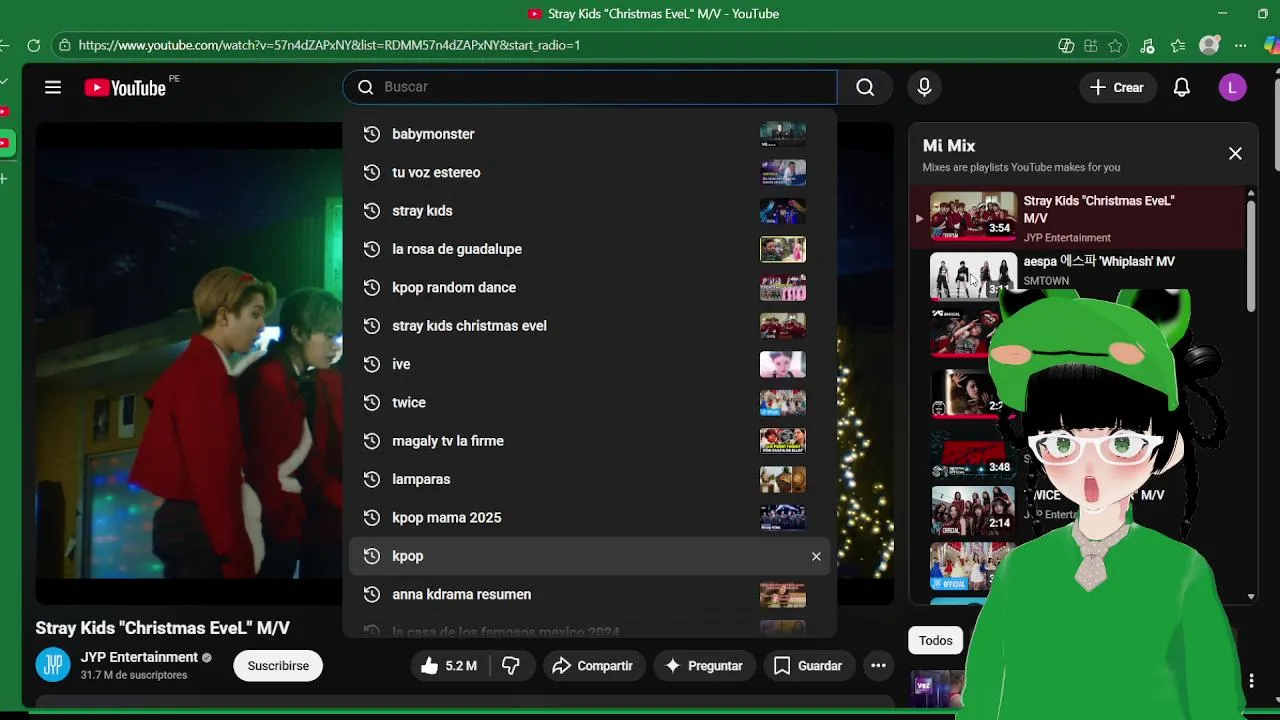Open the Preguntar AI button
1280x720 pixels.
pyautogui.click(x=703, y=665)
